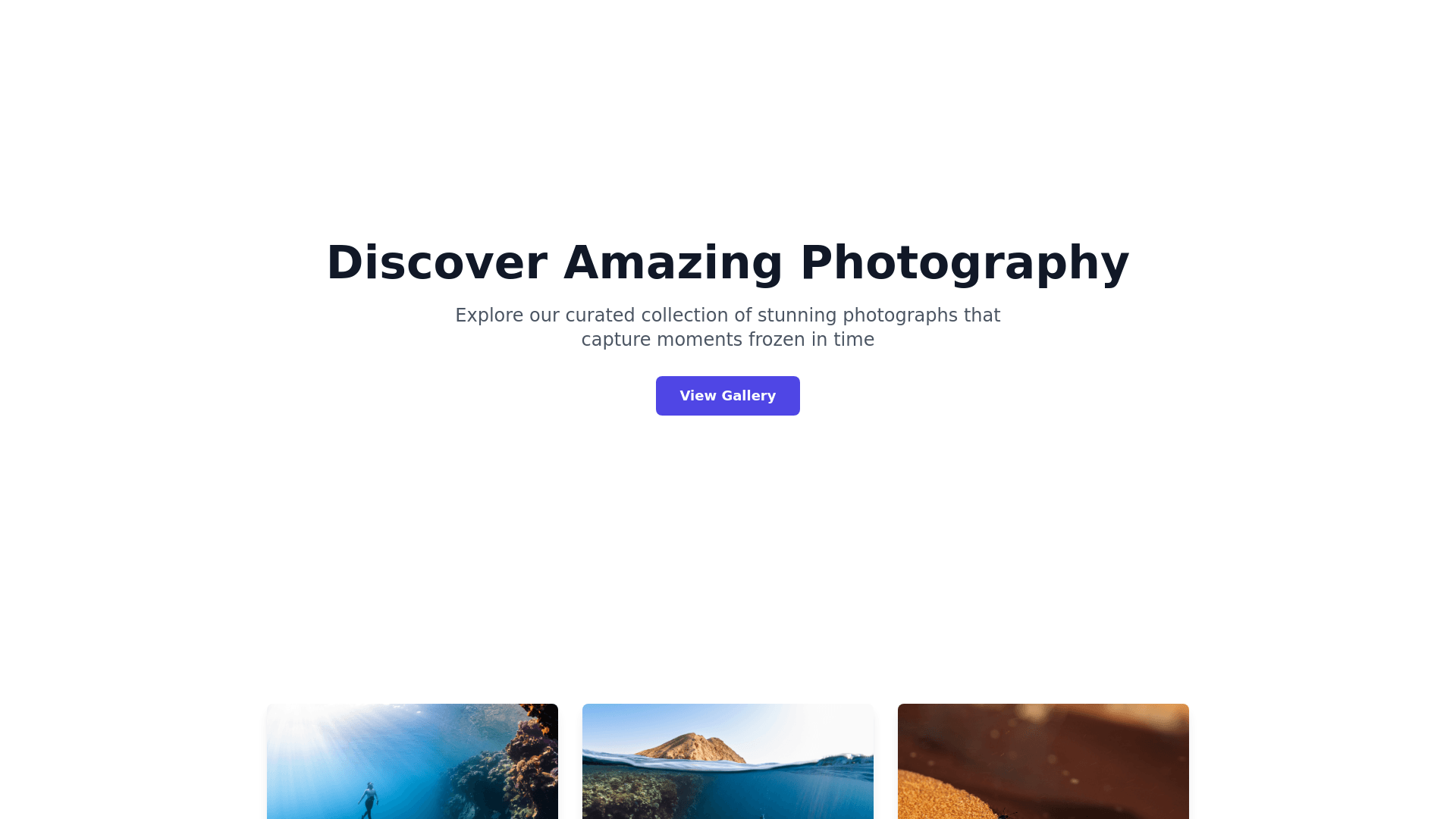Click the word Discover in the heading
This screenshot has width=1456, height=819.
click(x=437, y=262)
